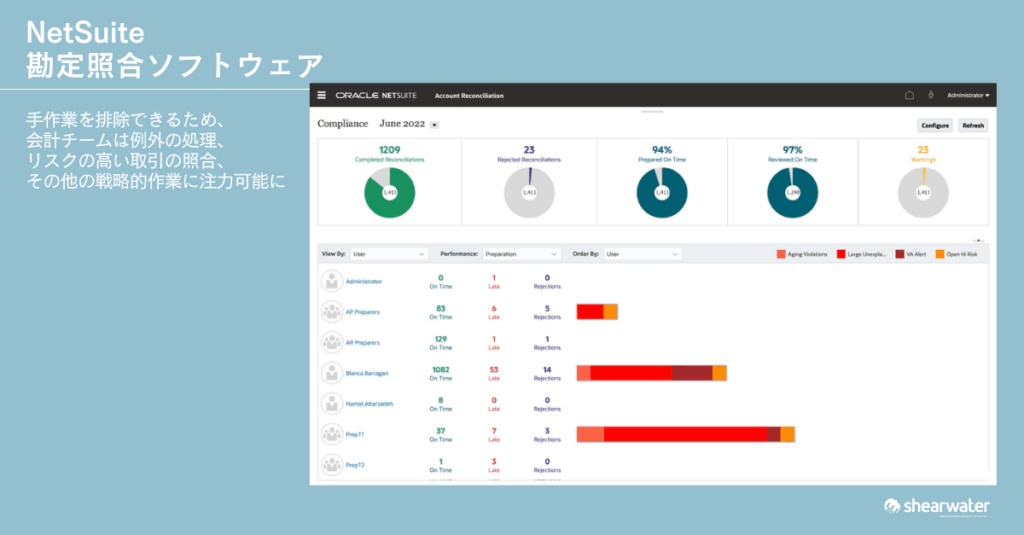Click the Oracle NetSuite logo
Screen dimensions: 1024x535
[376, 95]
